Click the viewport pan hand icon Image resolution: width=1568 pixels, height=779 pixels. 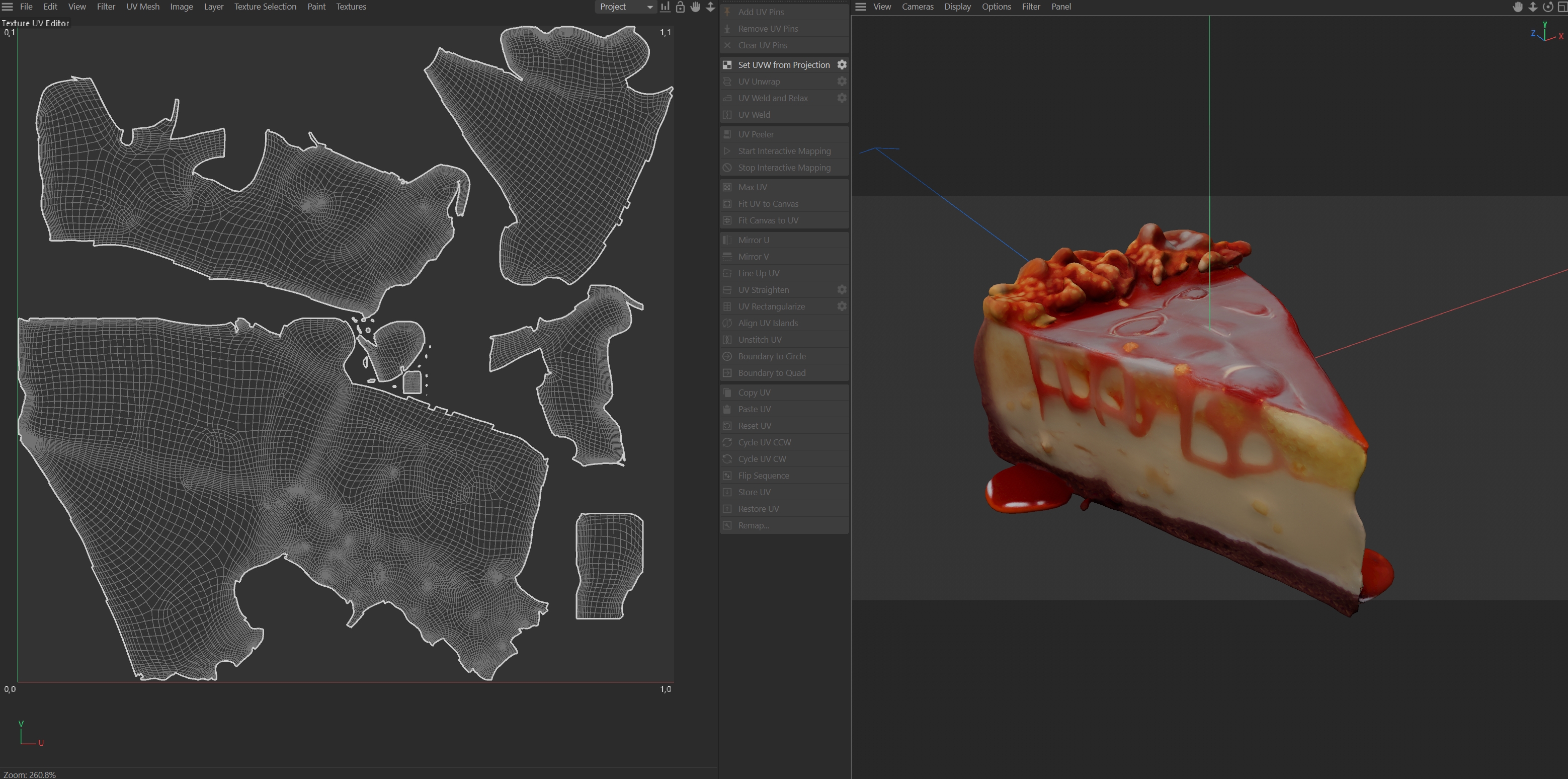pos(1518,7)
